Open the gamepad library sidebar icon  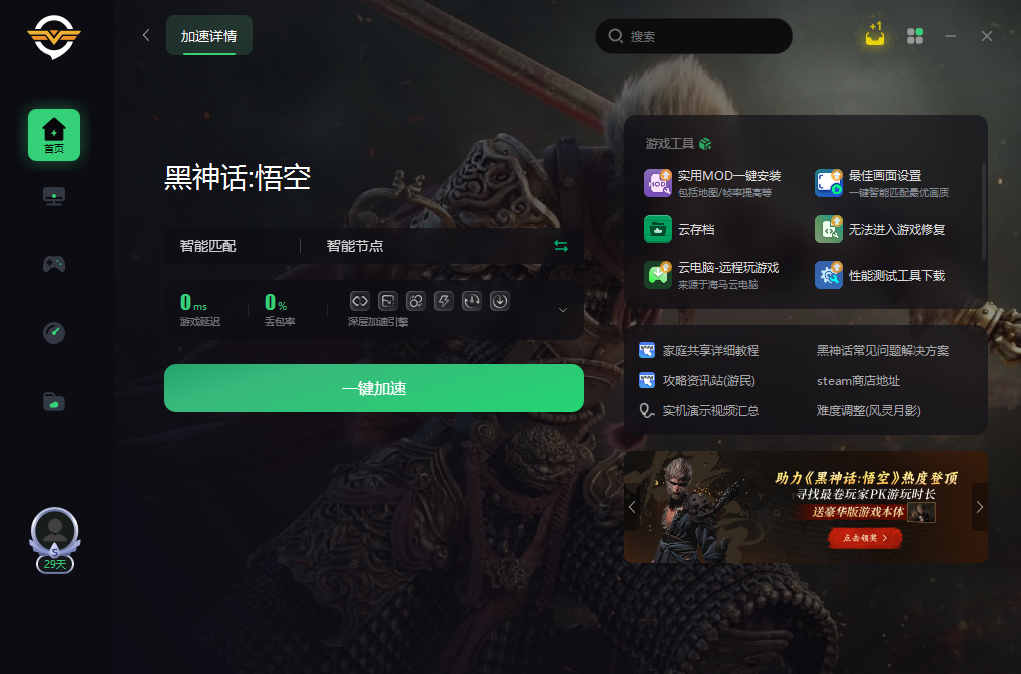click(53, 264)
